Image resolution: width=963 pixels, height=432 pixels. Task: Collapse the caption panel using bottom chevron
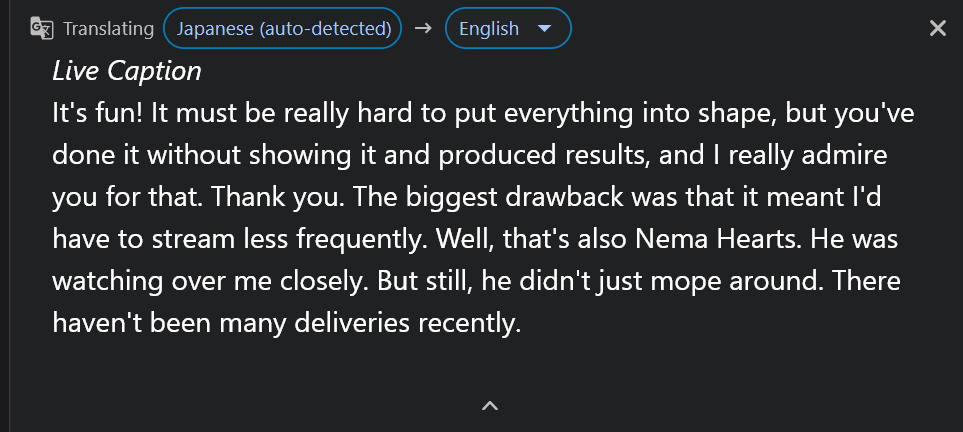pos(490,405)
